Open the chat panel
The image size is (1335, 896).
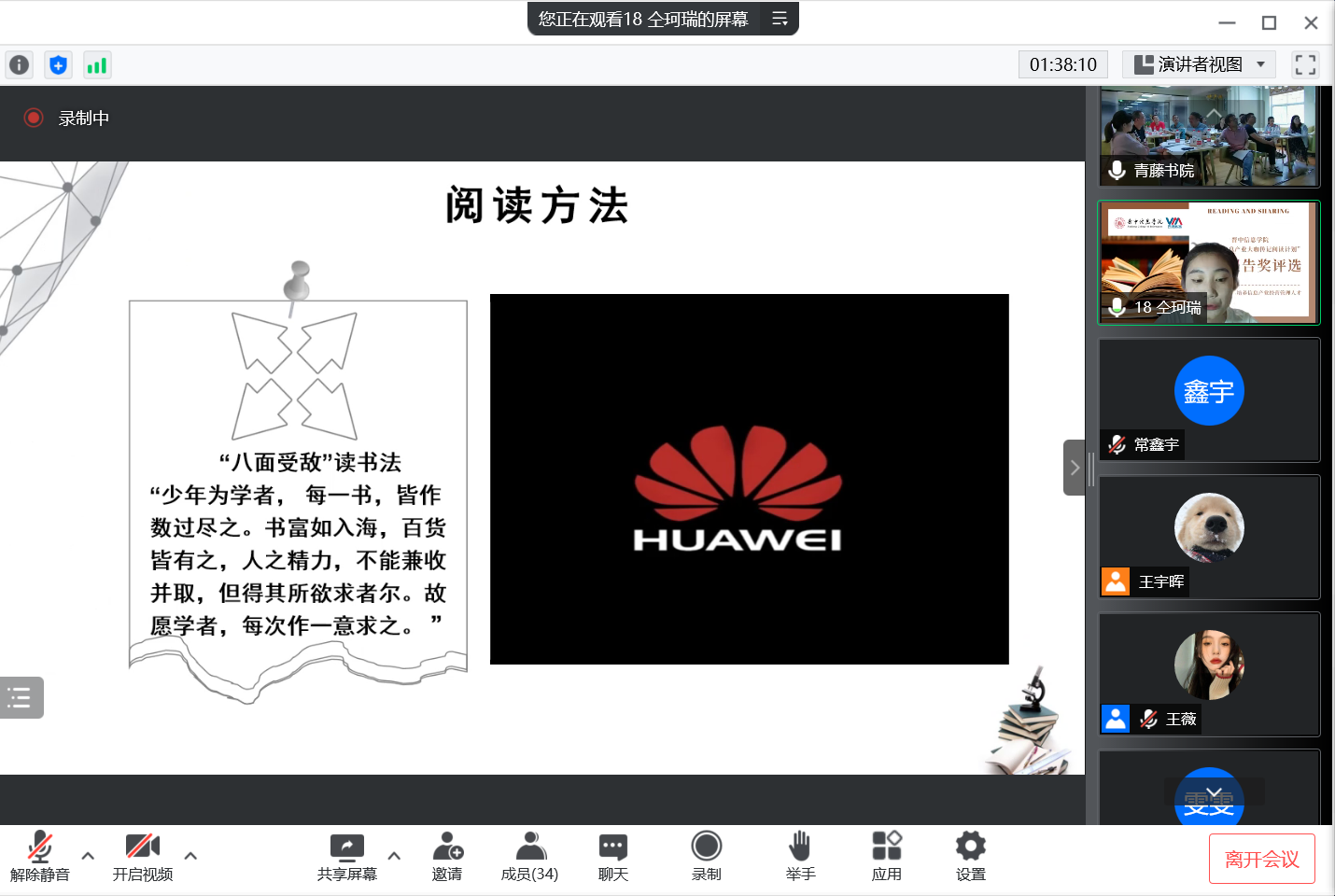click(x=612, y=856)
